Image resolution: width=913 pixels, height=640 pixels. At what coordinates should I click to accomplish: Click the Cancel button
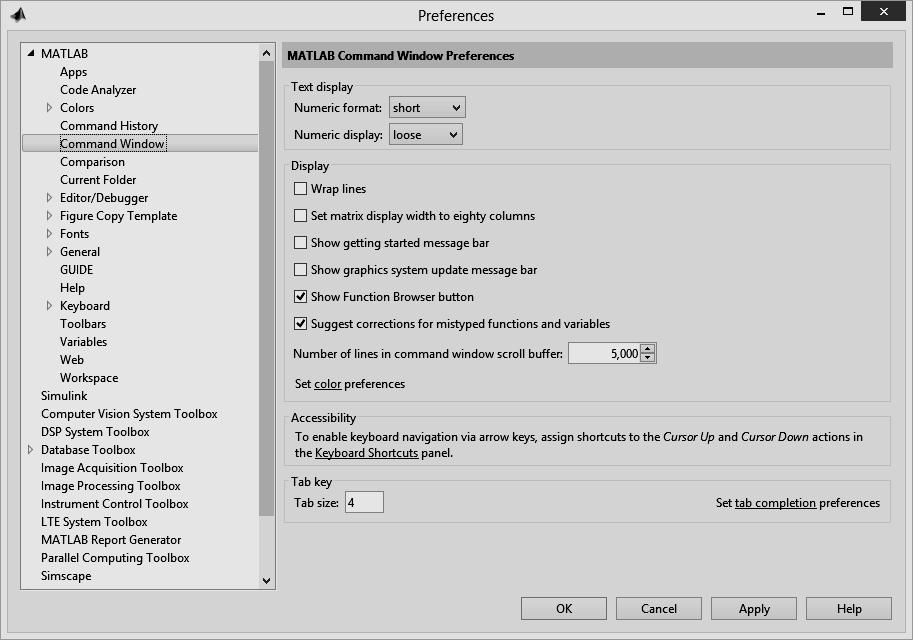point(659,609)
